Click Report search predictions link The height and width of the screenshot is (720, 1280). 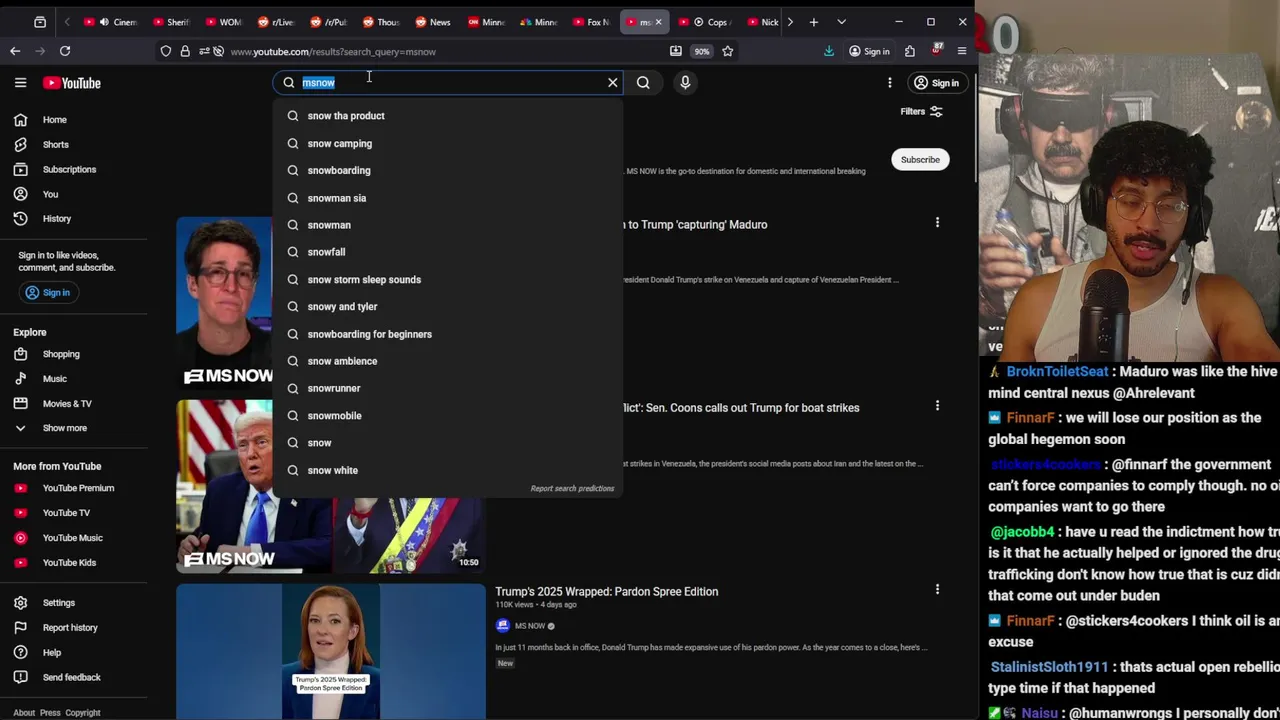(572, 489)
